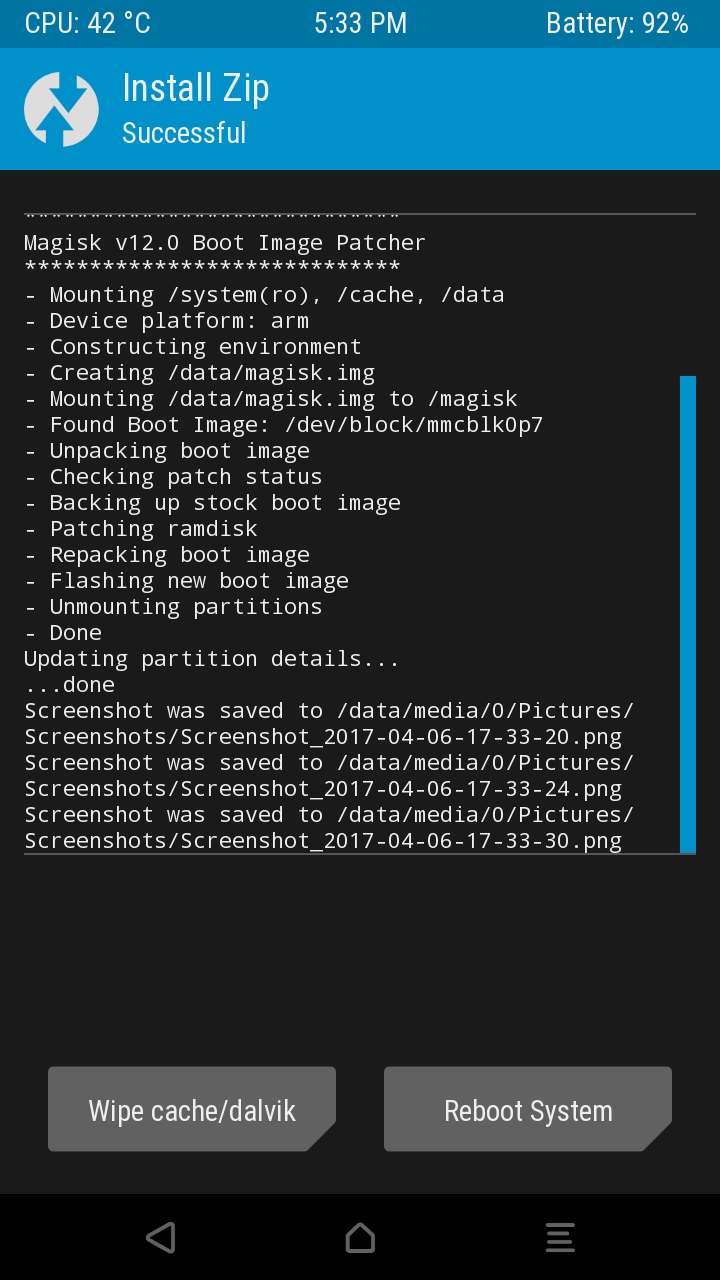The height and width of the screenshot is (1280, 720).
Task: Click the Successful status text
Action: [184, 133]
